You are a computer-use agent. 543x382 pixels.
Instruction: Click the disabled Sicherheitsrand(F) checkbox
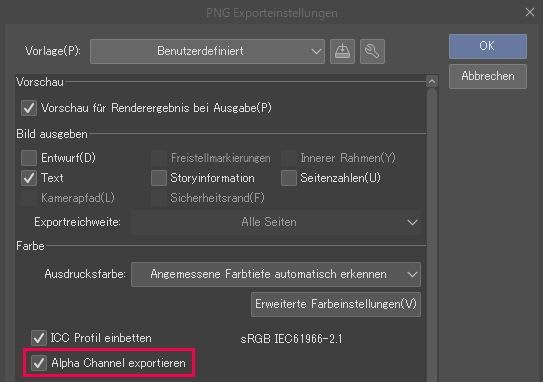point(159,198)
